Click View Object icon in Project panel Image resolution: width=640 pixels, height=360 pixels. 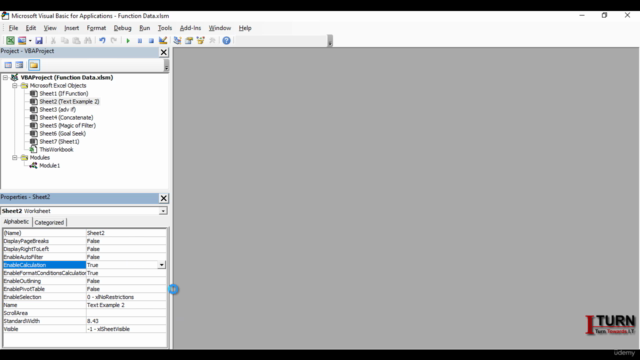(19, 65)
